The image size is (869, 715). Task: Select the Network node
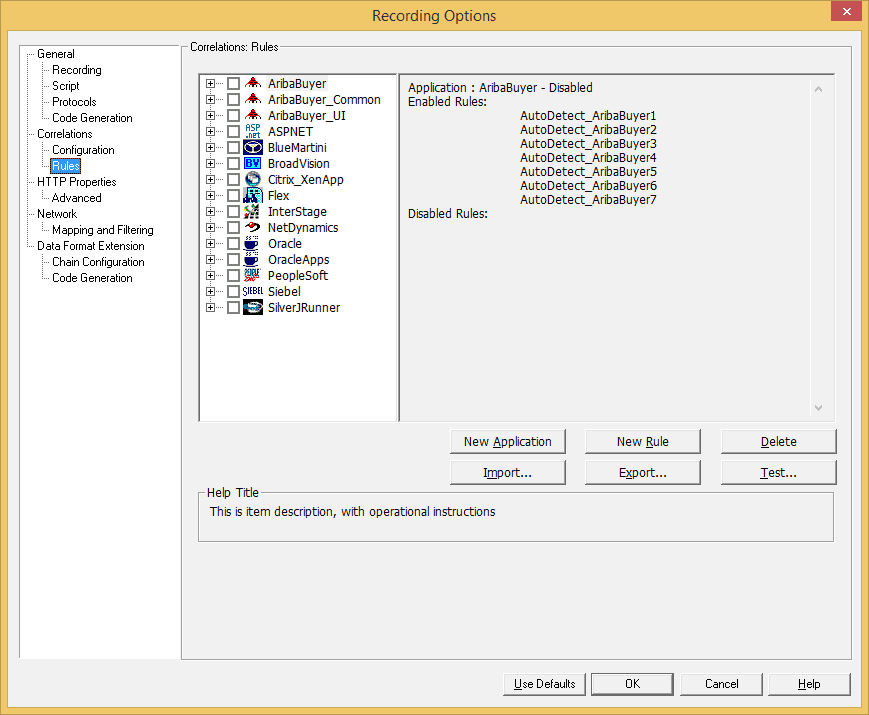coord(57,214)
